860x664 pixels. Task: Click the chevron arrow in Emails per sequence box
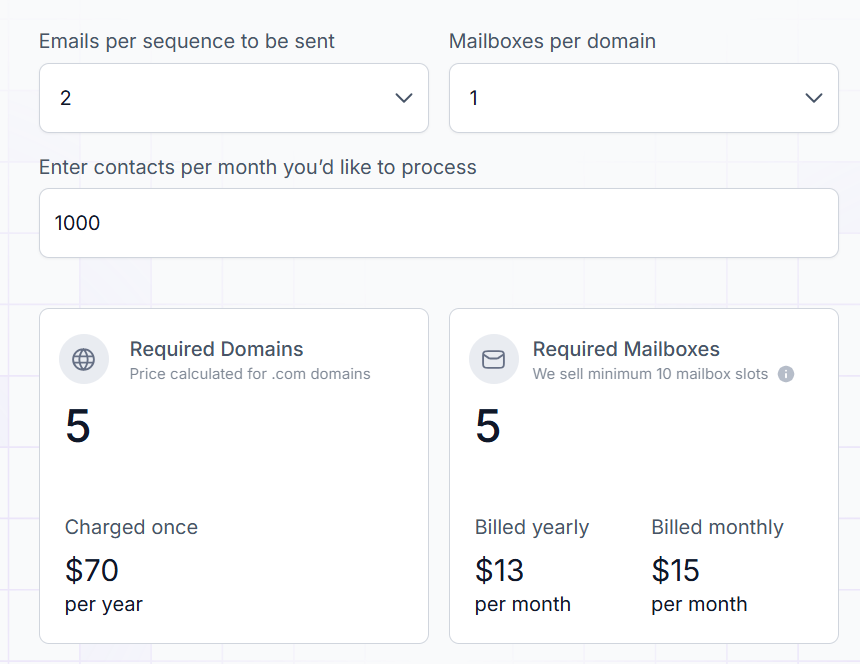point(404,98)
